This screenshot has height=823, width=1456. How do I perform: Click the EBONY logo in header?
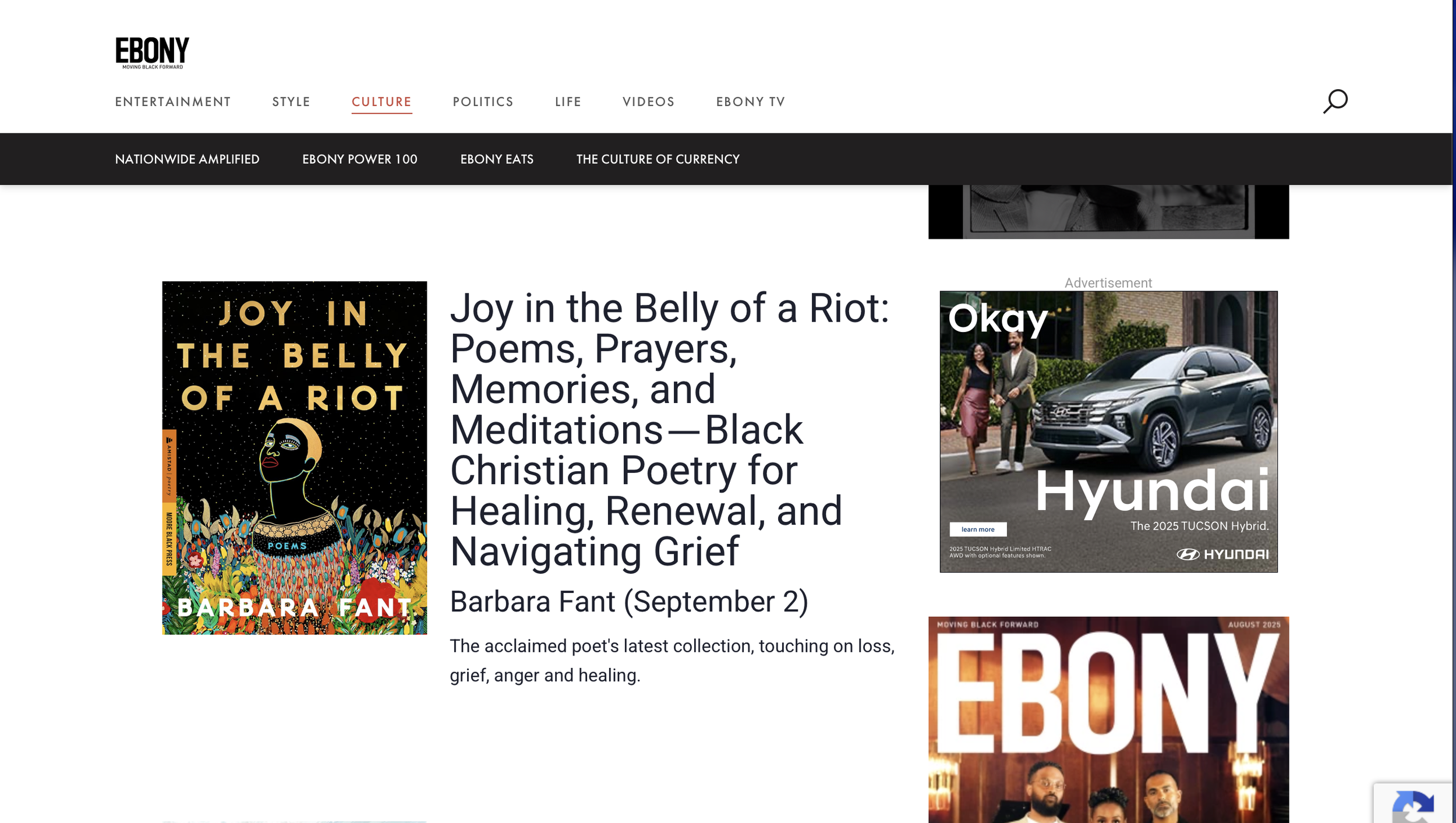[x=152, y=52]
